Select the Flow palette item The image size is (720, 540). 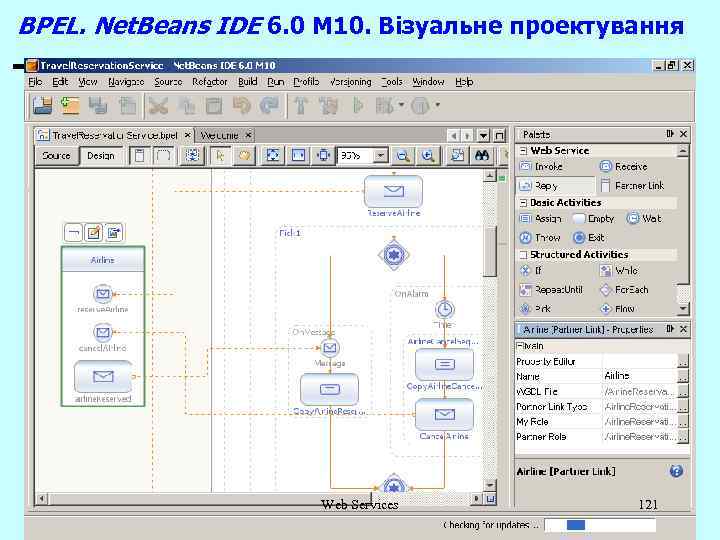point(617,309)
